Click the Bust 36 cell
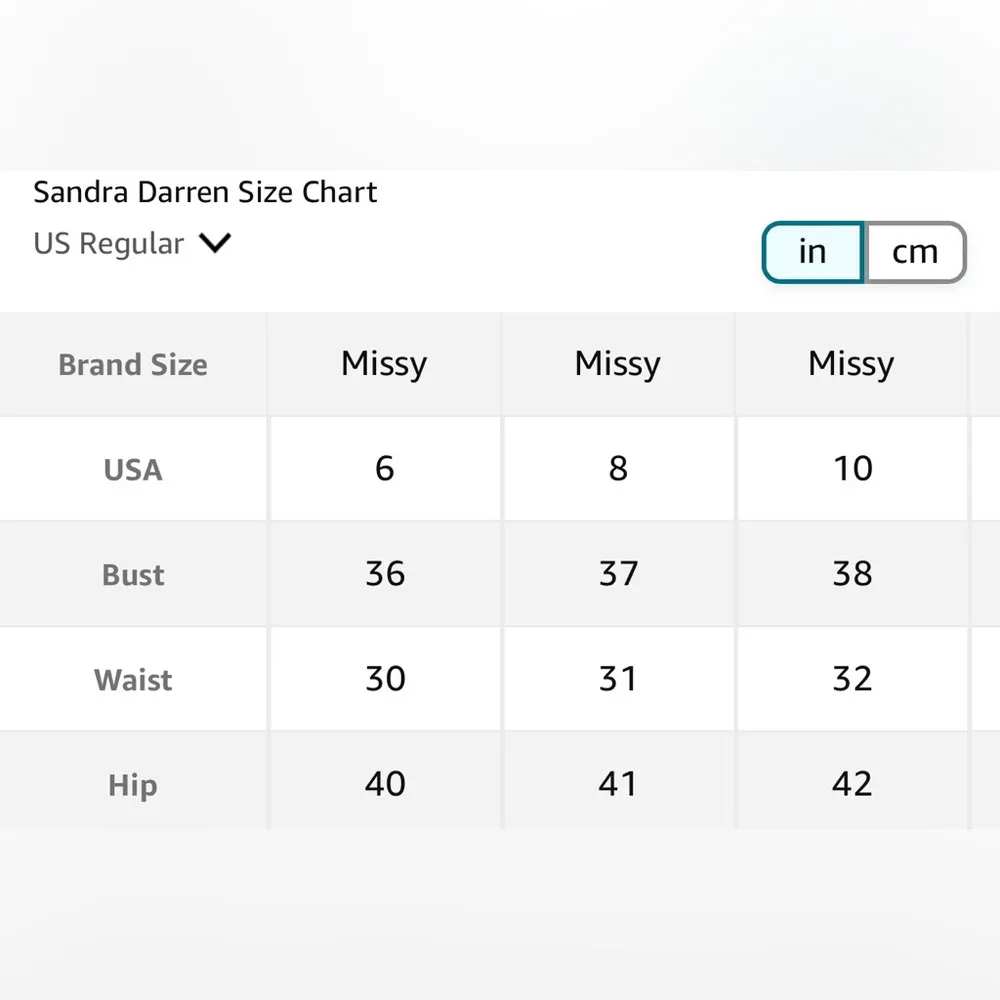1000x1000 pixels. [385, 574]
